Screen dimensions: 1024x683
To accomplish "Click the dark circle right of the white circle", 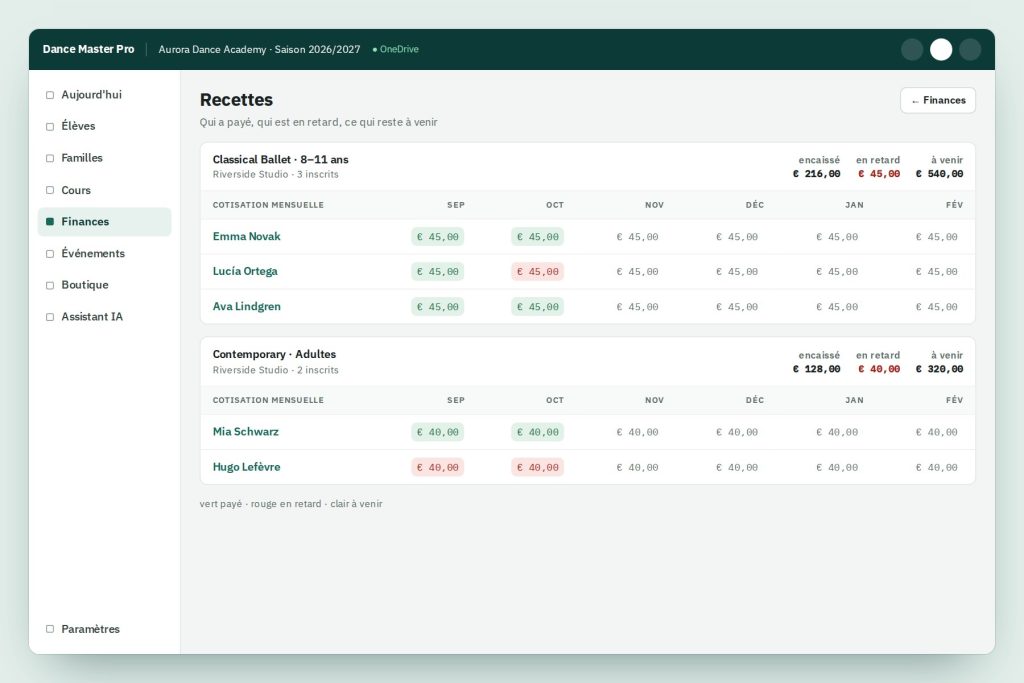I will coord(970,50).
